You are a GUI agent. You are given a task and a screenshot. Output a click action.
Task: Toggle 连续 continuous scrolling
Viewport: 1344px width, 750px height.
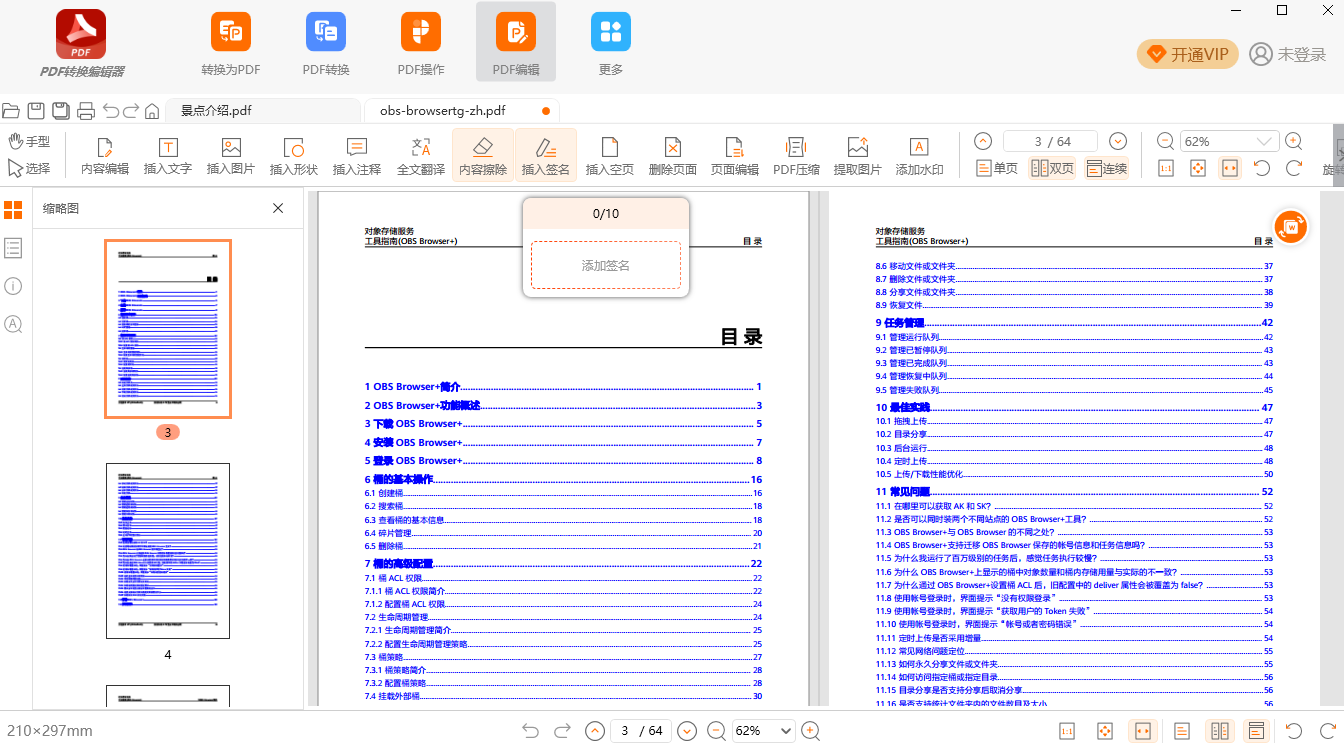(x=1107, y=169)
